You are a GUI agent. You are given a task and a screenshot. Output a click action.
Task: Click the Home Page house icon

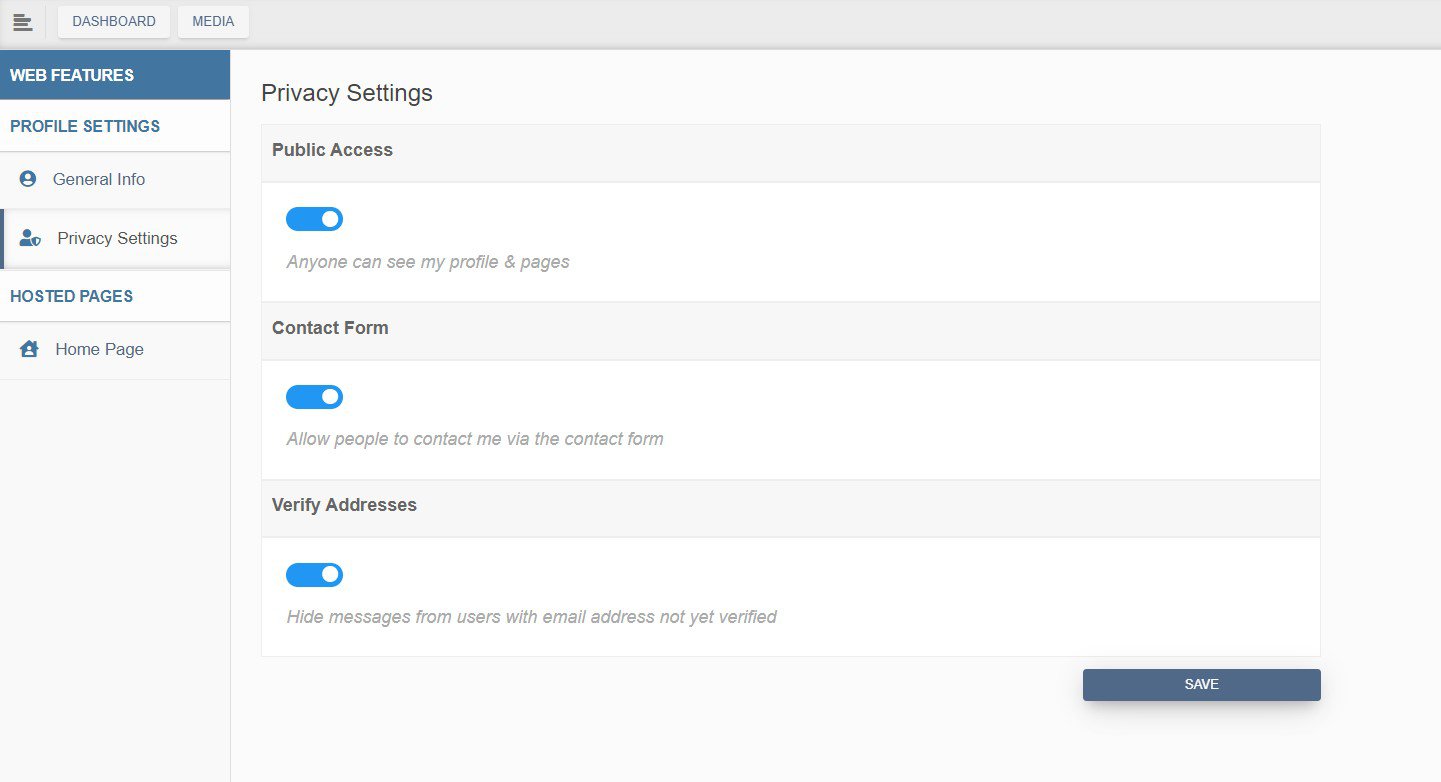pos(29,349)
